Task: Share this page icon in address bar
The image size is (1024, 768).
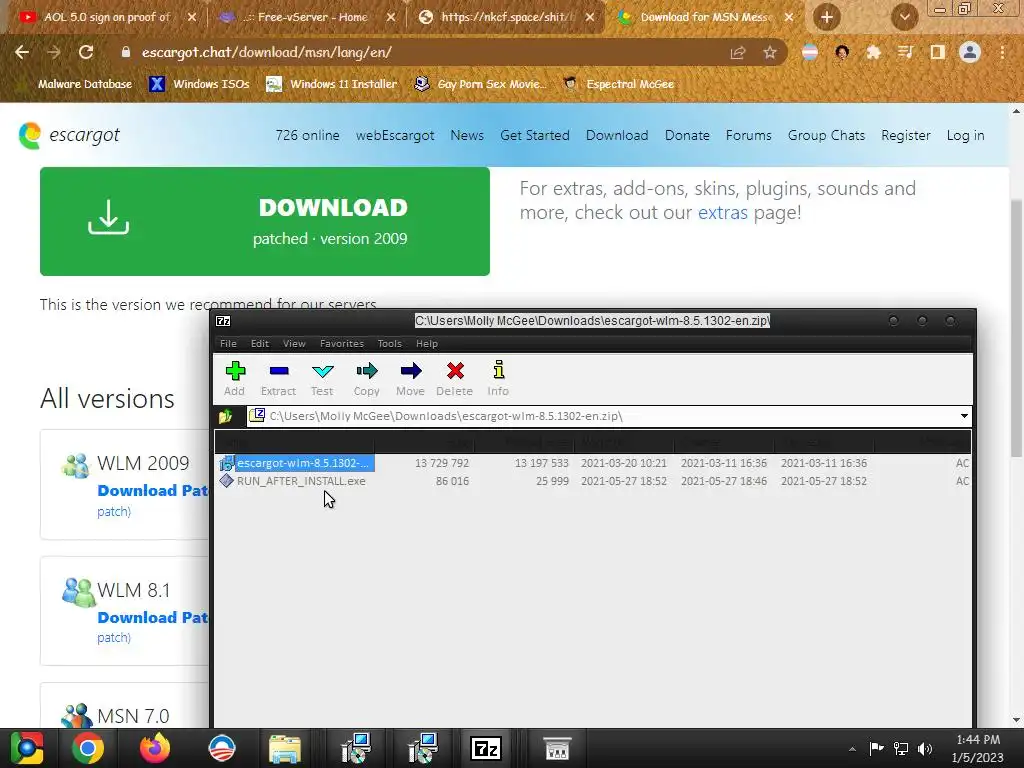Action: (x=737, y=53)
